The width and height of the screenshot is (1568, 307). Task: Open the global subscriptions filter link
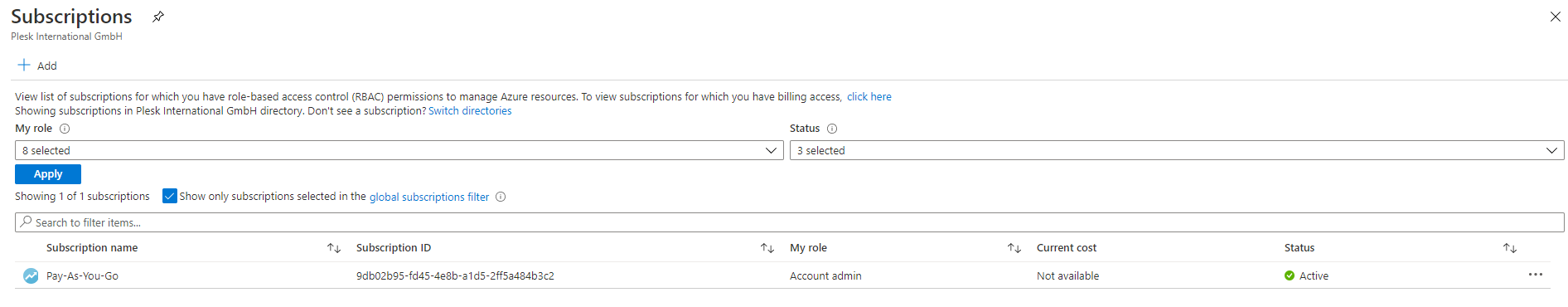coord(429,197)
